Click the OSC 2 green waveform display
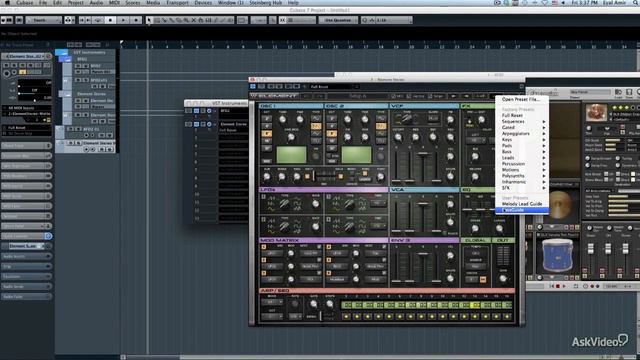 coord(356,155)
